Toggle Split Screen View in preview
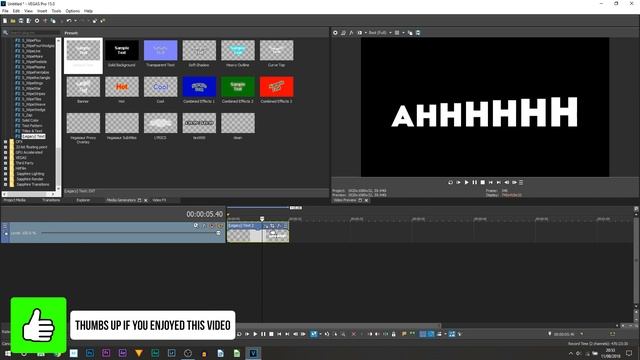This screenshot has height=360, width=640. (x=360, y=33)
